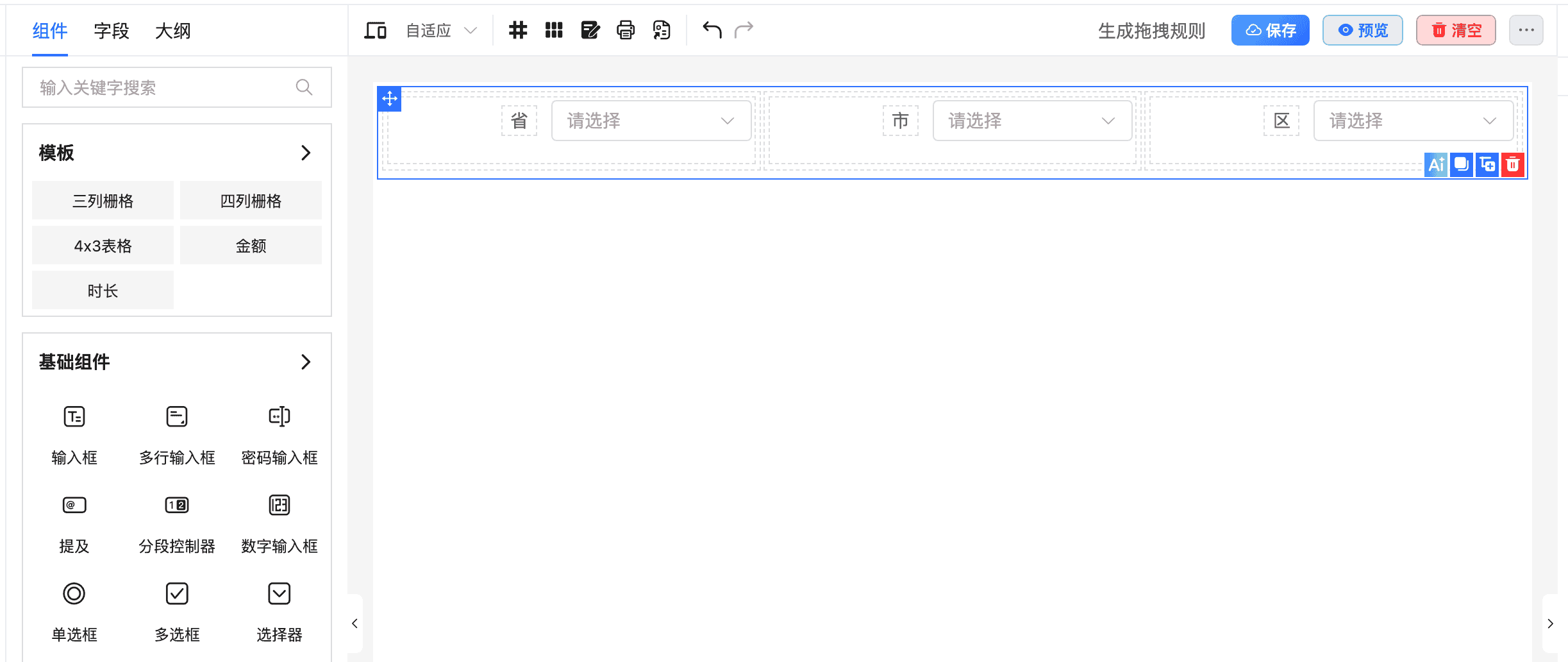Select the 时长 template
The width and height of the screenshot is (1568, 662).
pos(103,290)
